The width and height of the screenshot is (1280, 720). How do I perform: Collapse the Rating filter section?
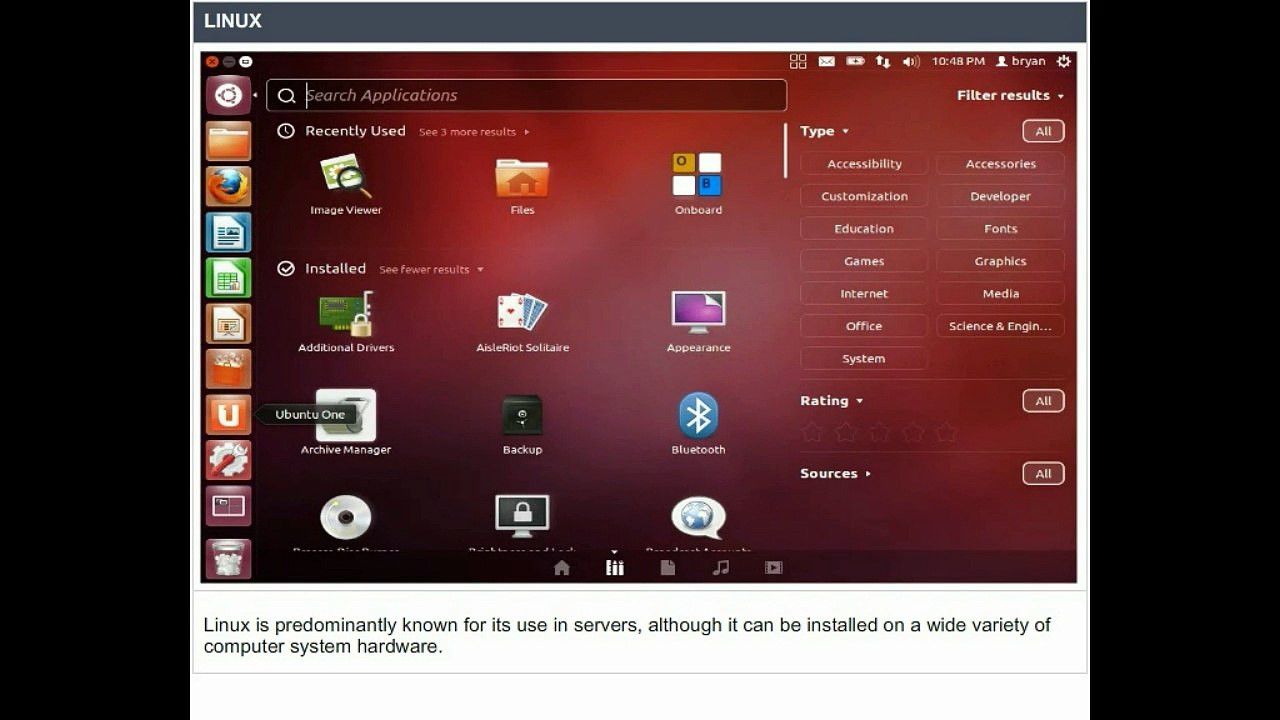point(831,401)
